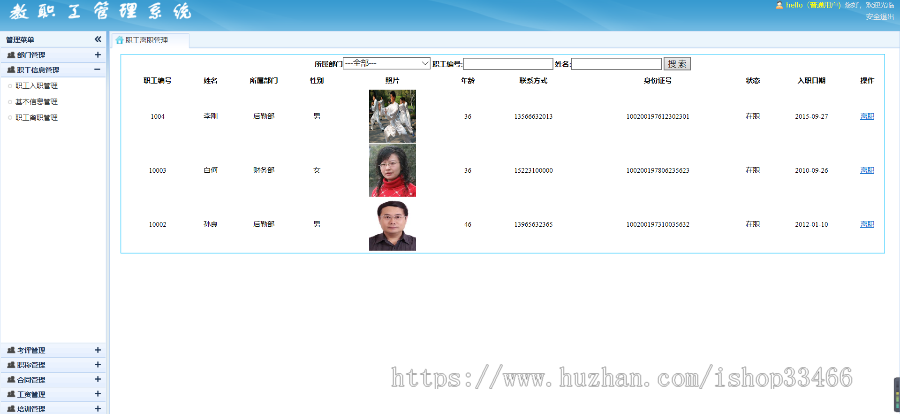Click the 搜索 search button

pos(677,64)
